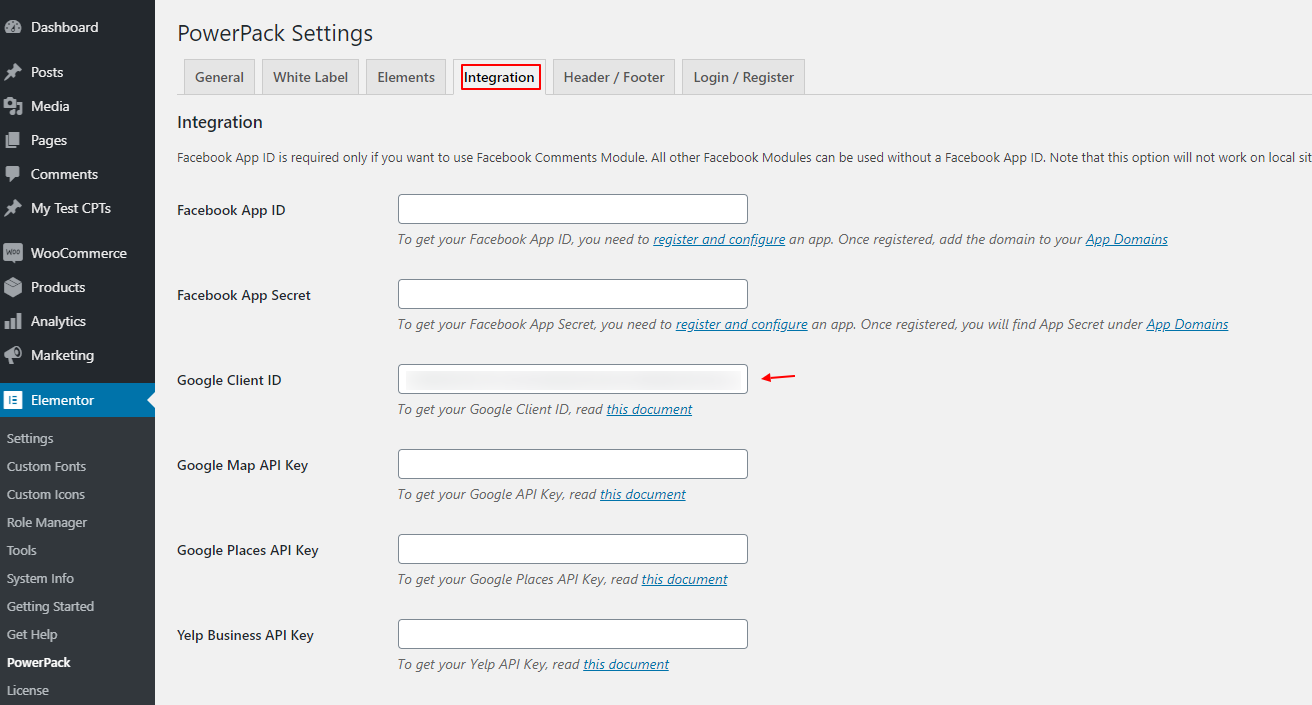Click the Google Client ID document link
This screenshot has height=705, width=1312.
pos(649,409)
